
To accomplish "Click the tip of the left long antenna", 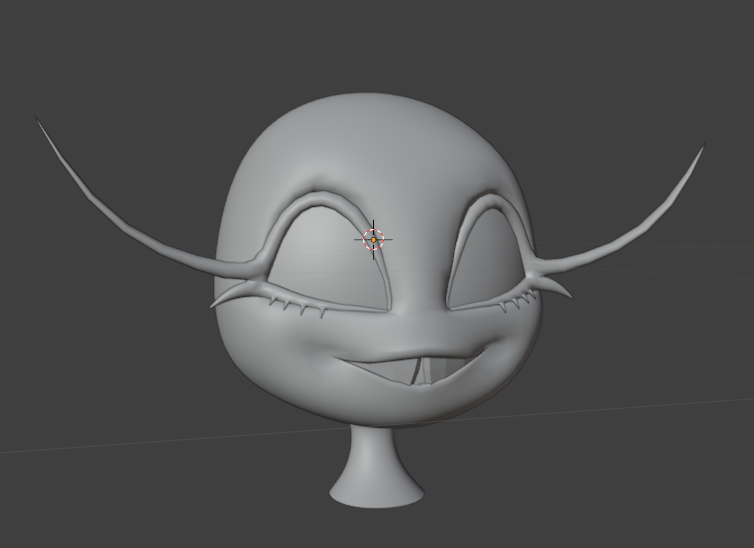I will (39, 120).
